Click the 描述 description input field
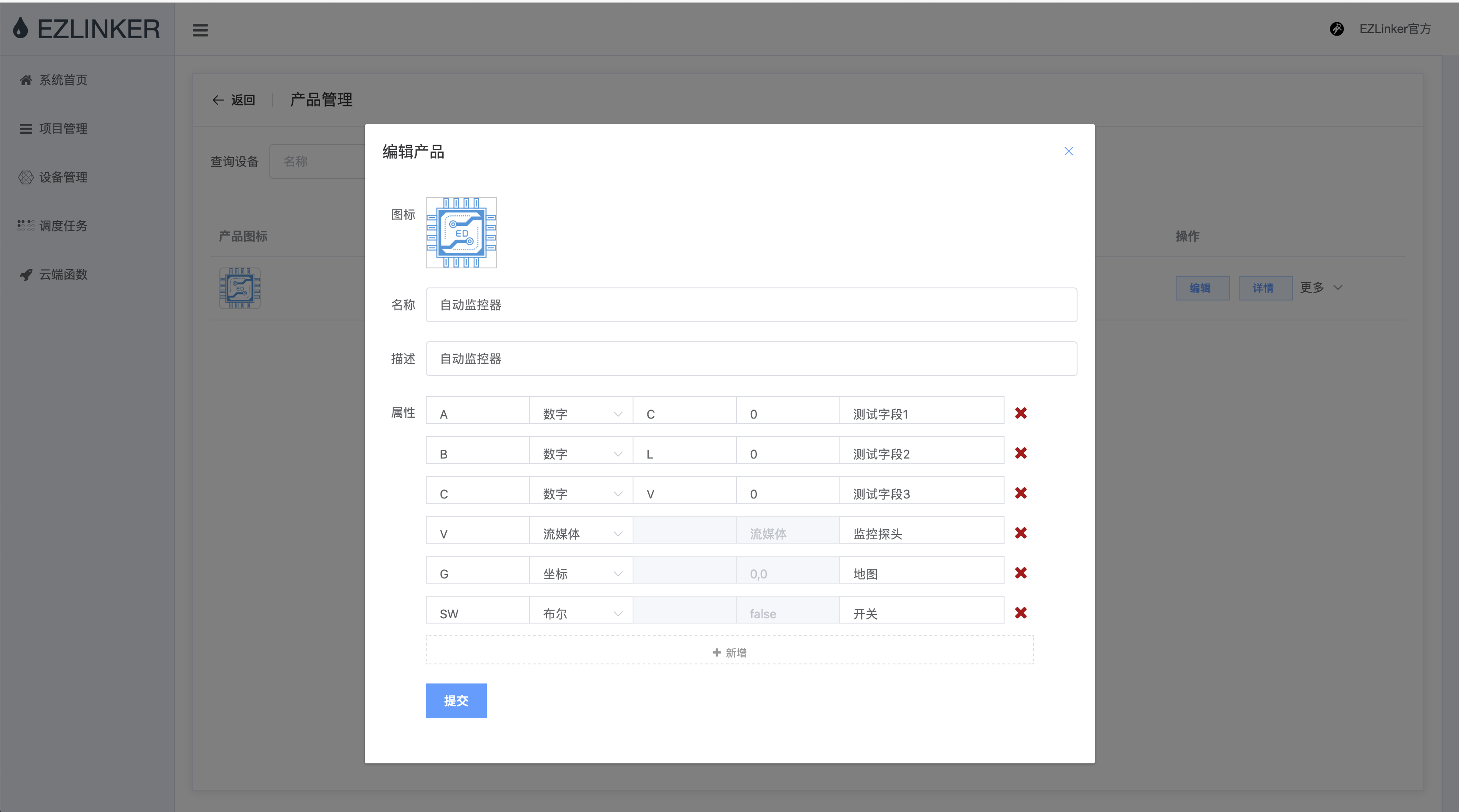Screen dimensions: 1459x812 click(751, 359)
